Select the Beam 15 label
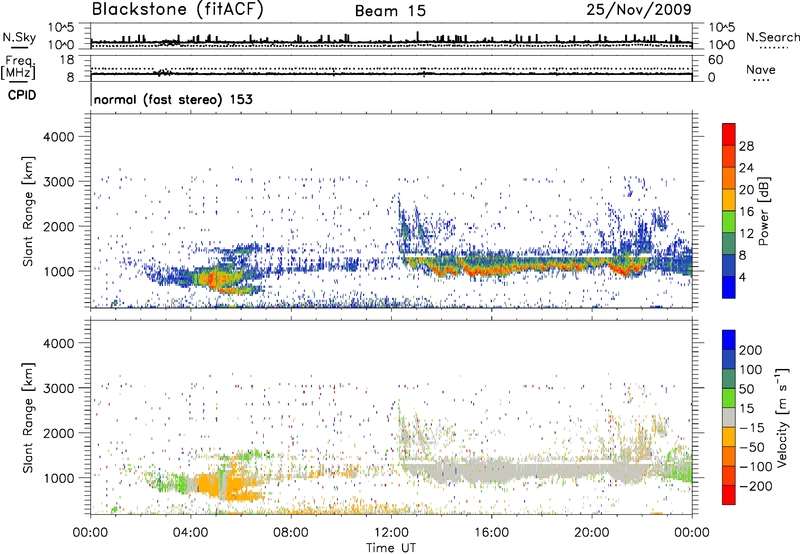Image resolution: width=800 pixels, height=554 pixels. pos(390,11)
